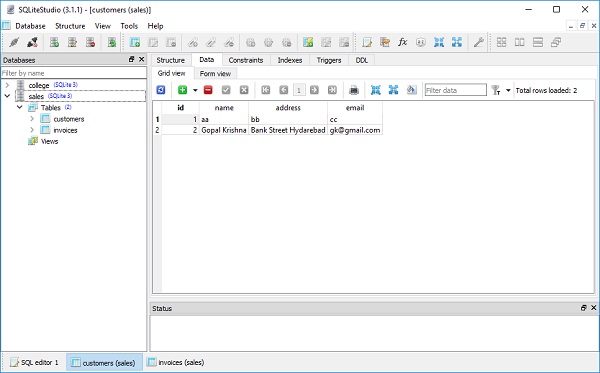
Task: Click the red Delete row button
Action: [208, 90]
